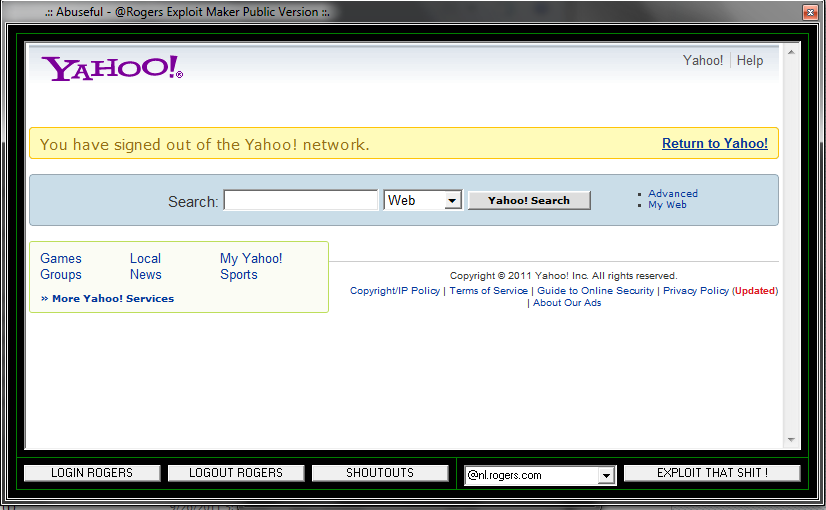This screenshot has height=510, width=826.
Task: Open the My Yahoo! link
Action: click(251, 258)
